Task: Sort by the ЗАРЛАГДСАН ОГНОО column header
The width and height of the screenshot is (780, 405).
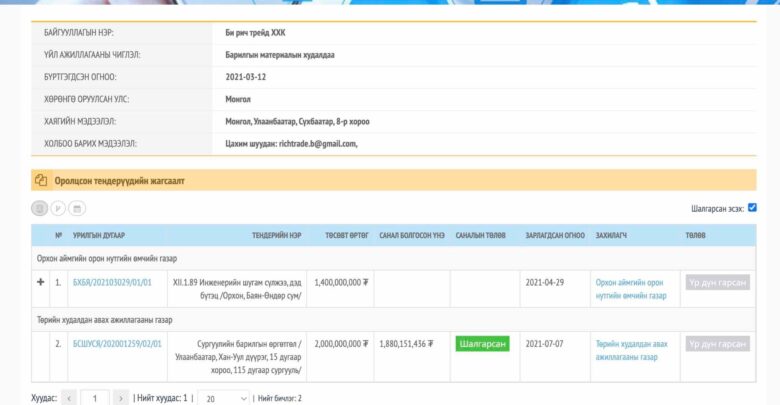Action: pyautogui.click(x=555, y=236)
